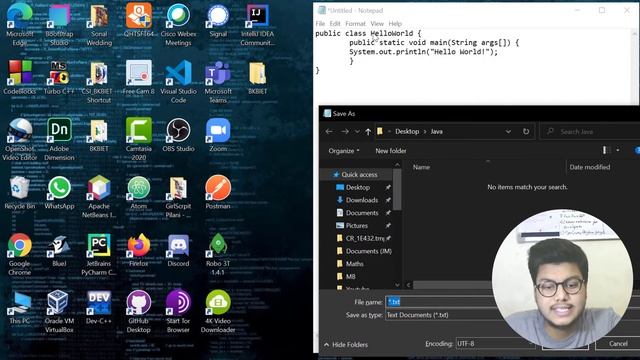Open Firefox desktop shortcut
This screenshot has height=360, width=640.
coord(139,250)
